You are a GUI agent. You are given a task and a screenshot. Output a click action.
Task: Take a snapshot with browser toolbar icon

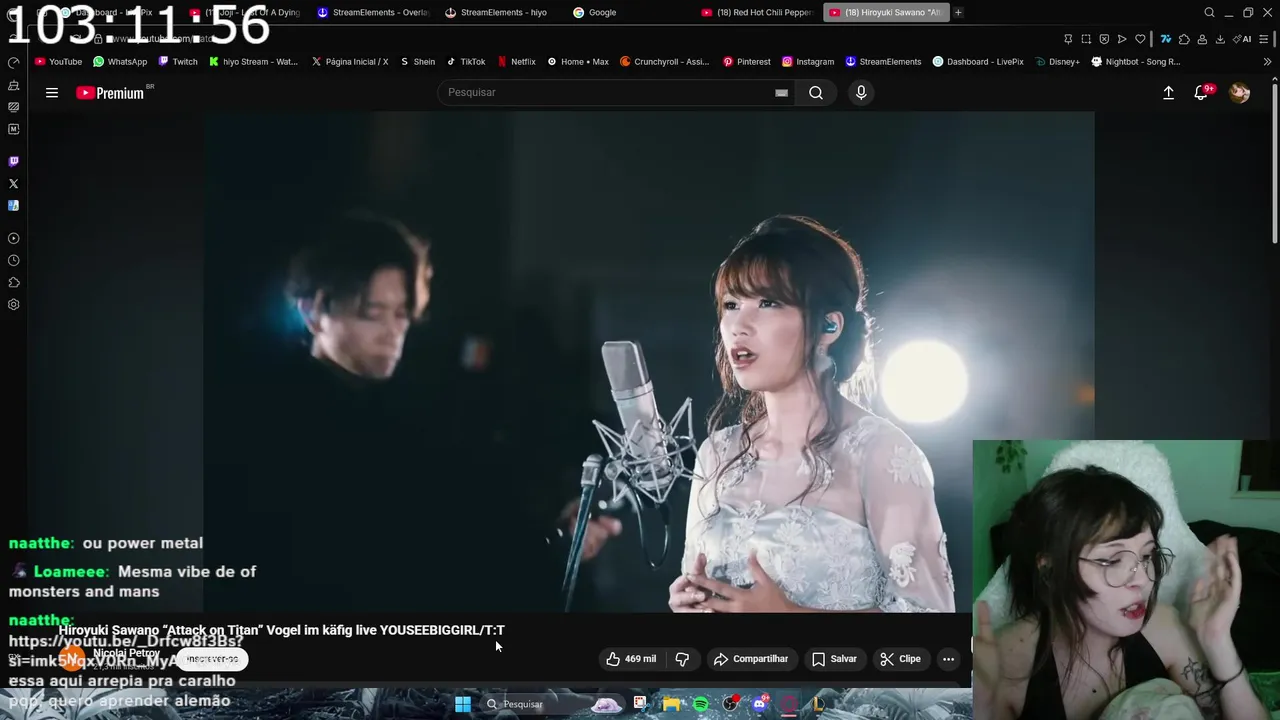[x=1086, y=39]
